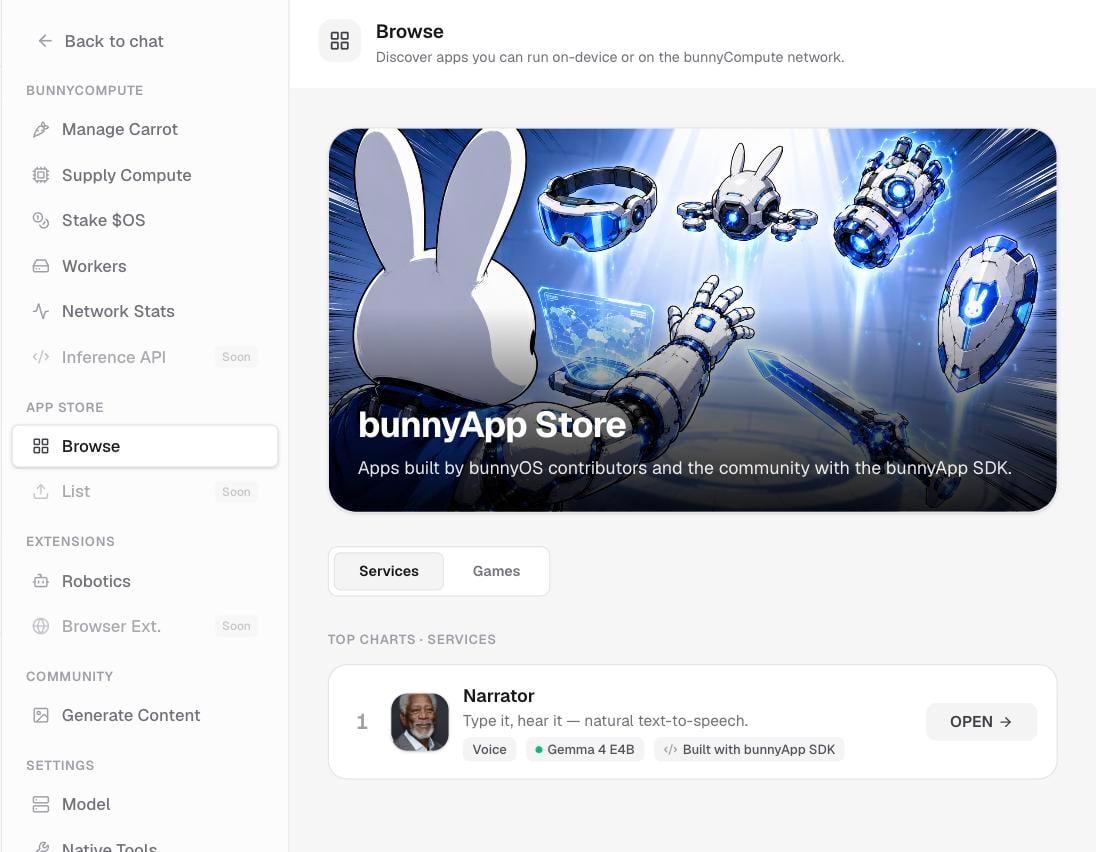Viewport: 1096px width, 852px height.
Task: Click the Manage Carrot icon
Action: coord(41,129)
